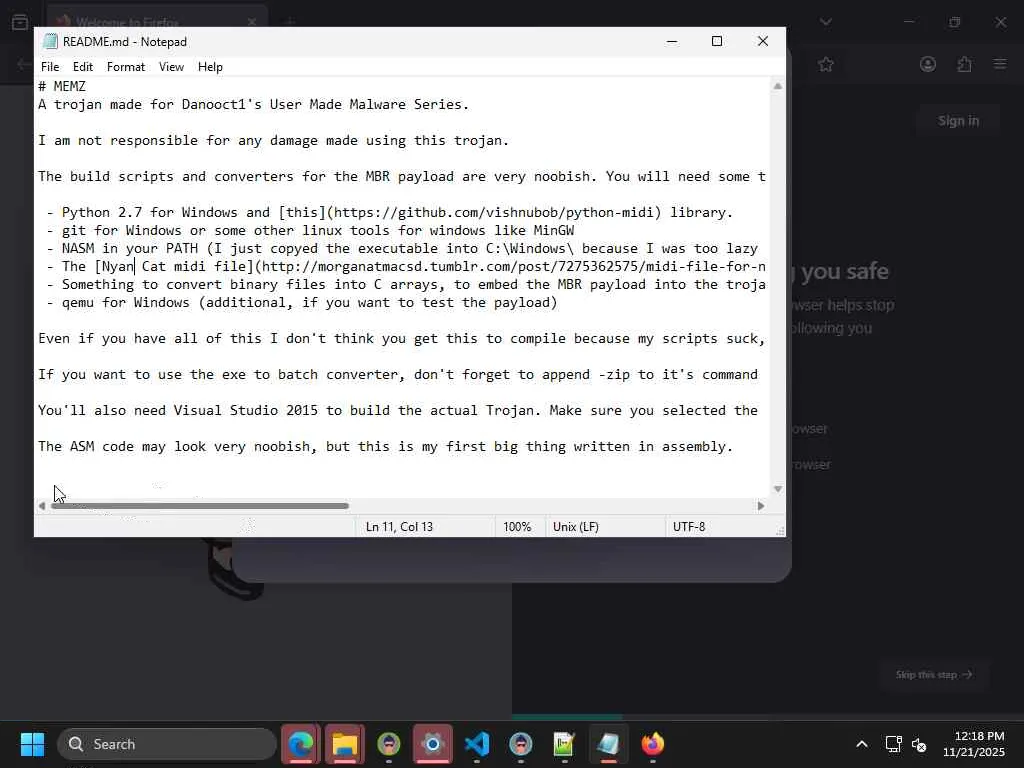Open the clock showing 12:18 PM

tap(973, 744)
